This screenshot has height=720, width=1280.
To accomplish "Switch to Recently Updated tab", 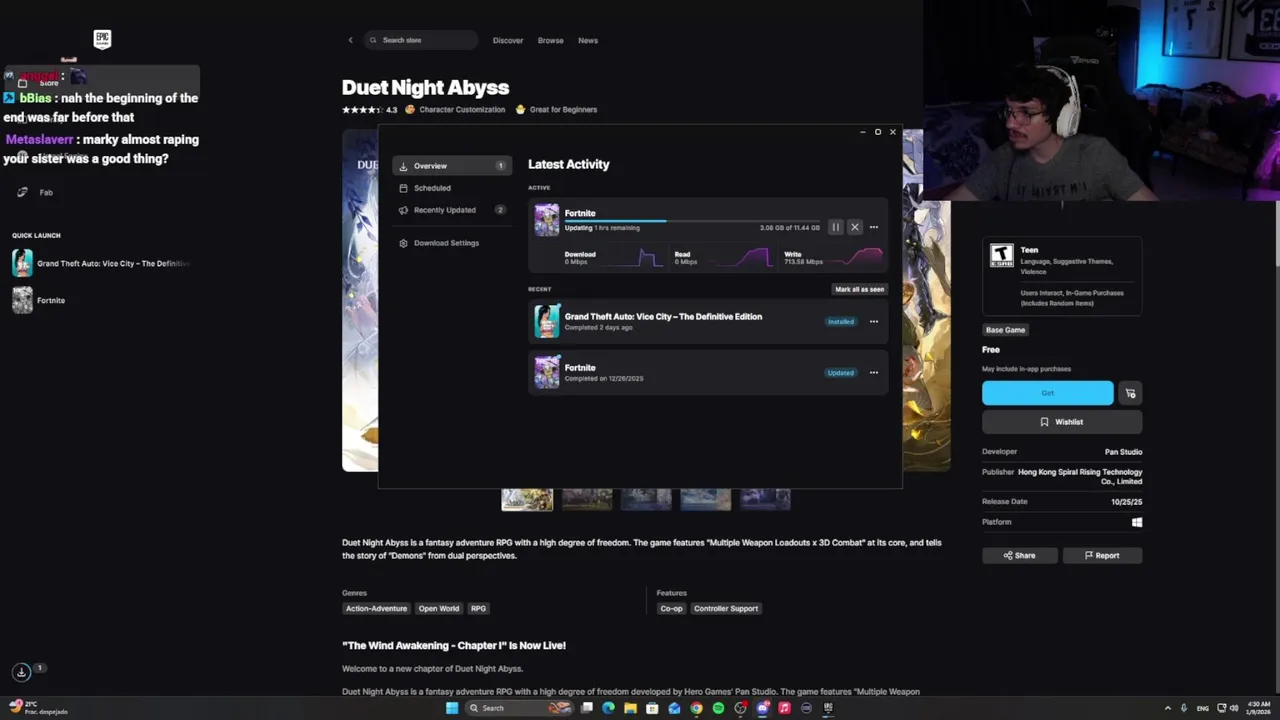I will (452, 210).
